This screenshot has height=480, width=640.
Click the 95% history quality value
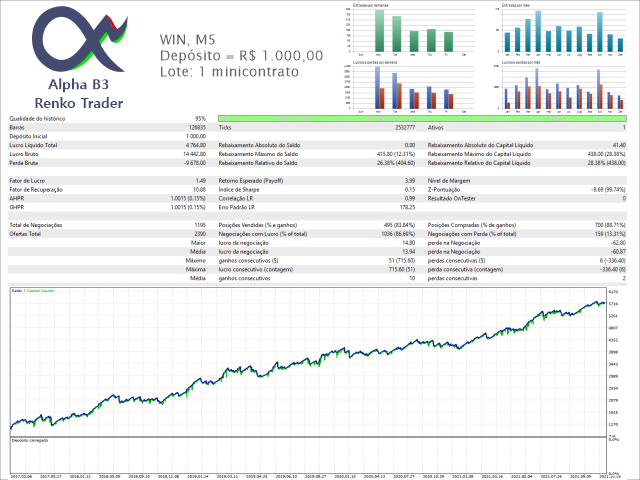tap(200, 119)
